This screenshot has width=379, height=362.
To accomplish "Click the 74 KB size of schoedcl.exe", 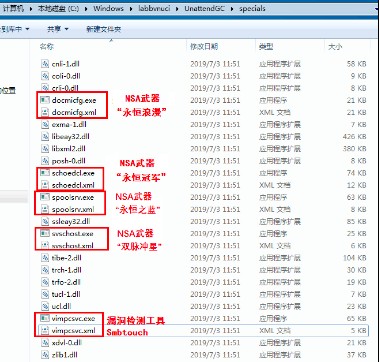I will [x=356, y=173].
